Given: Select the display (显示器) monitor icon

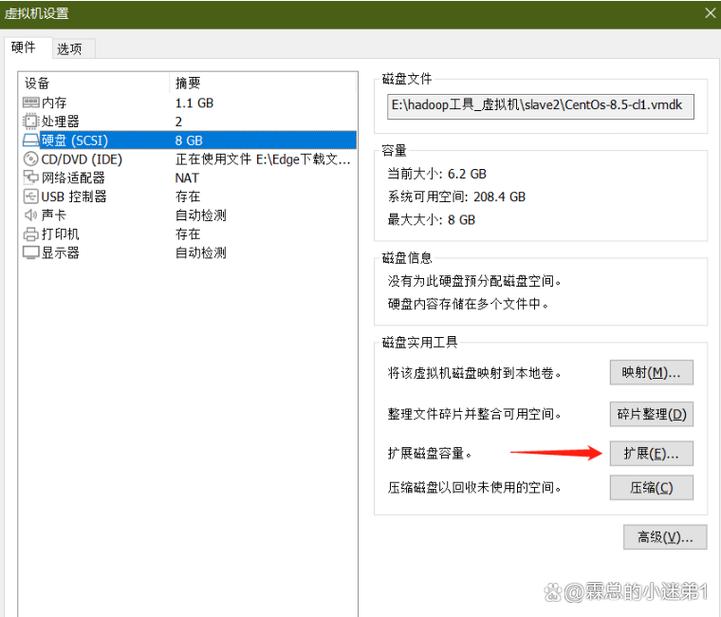Looking at the screenshot, I should 31,252.
